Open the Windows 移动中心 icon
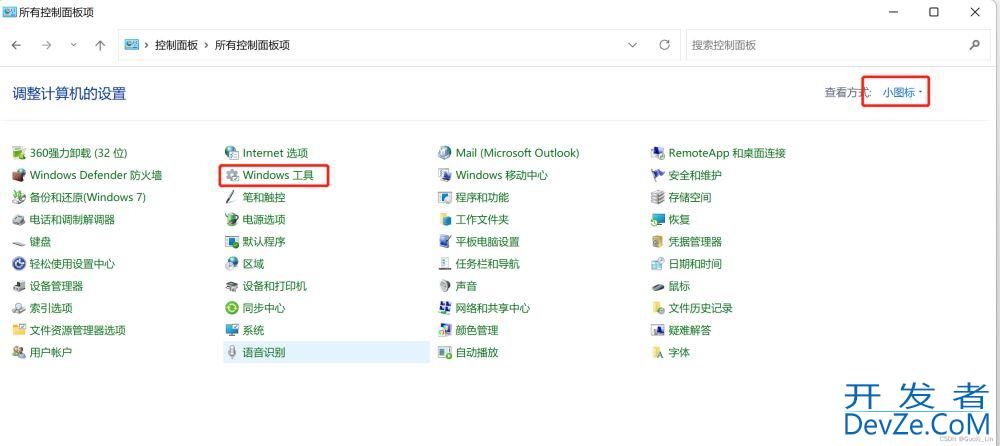The width and height of the screenshot is (1000, 446). (x=445, y=175)
